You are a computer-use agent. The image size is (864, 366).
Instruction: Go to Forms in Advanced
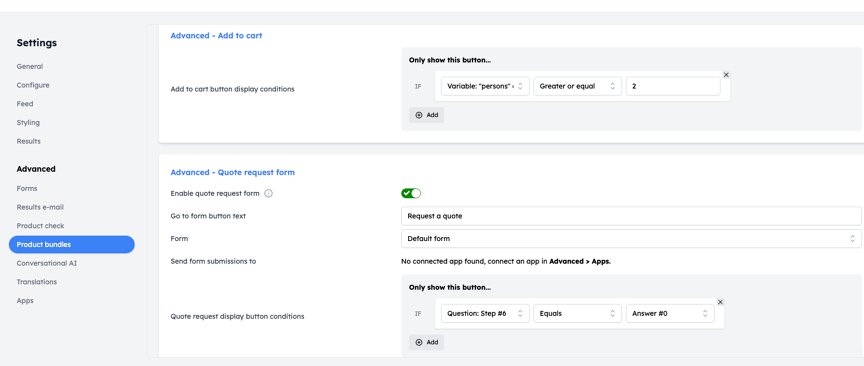tap(27, 189)
